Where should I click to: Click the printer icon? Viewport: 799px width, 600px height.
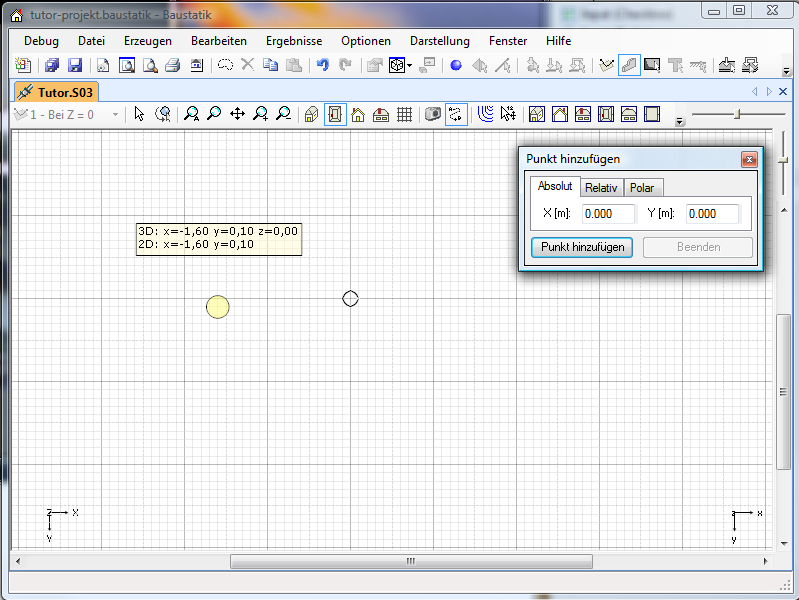173,65
